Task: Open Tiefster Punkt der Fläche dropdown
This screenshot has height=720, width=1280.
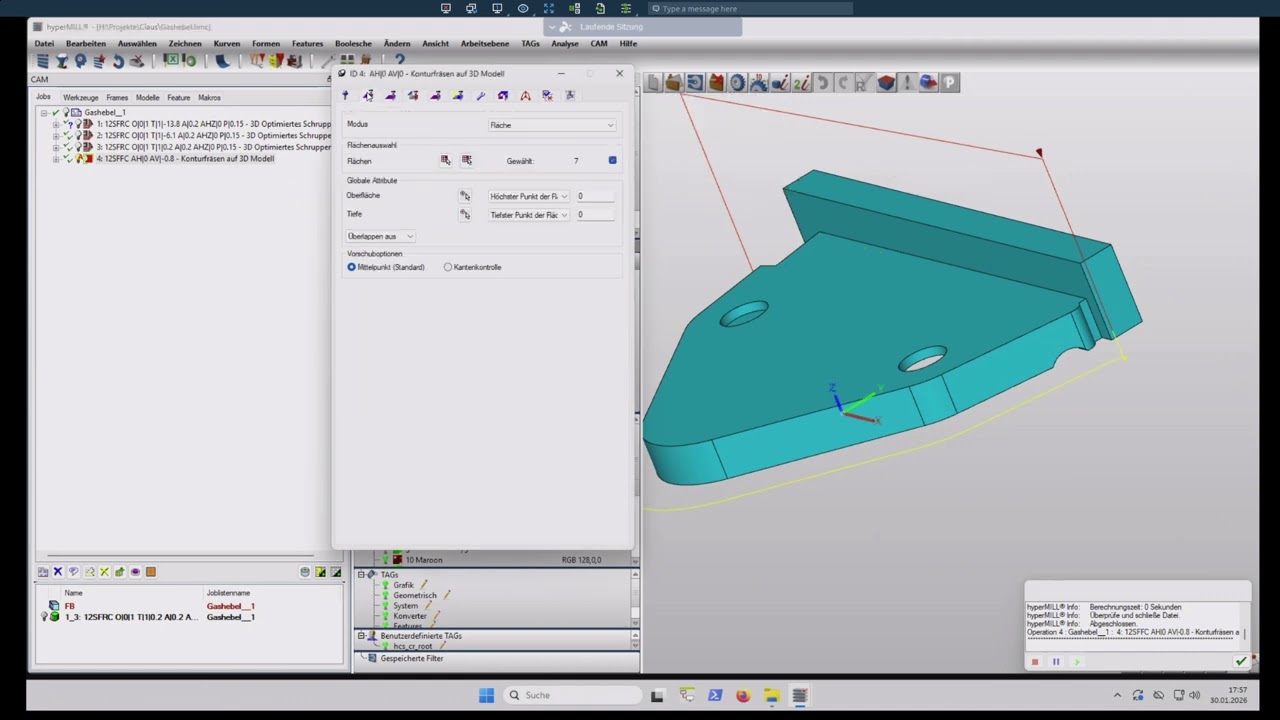Action: tap(529, 214)
